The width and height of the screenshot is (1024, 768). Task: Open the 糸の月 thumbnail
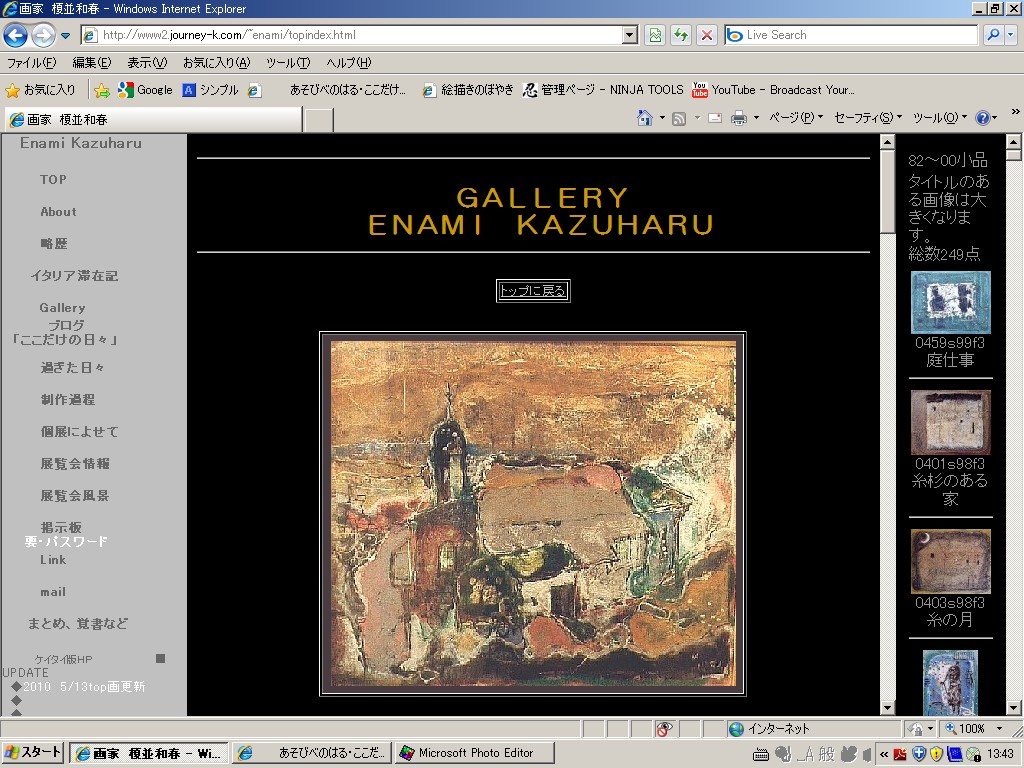(950, 561)
